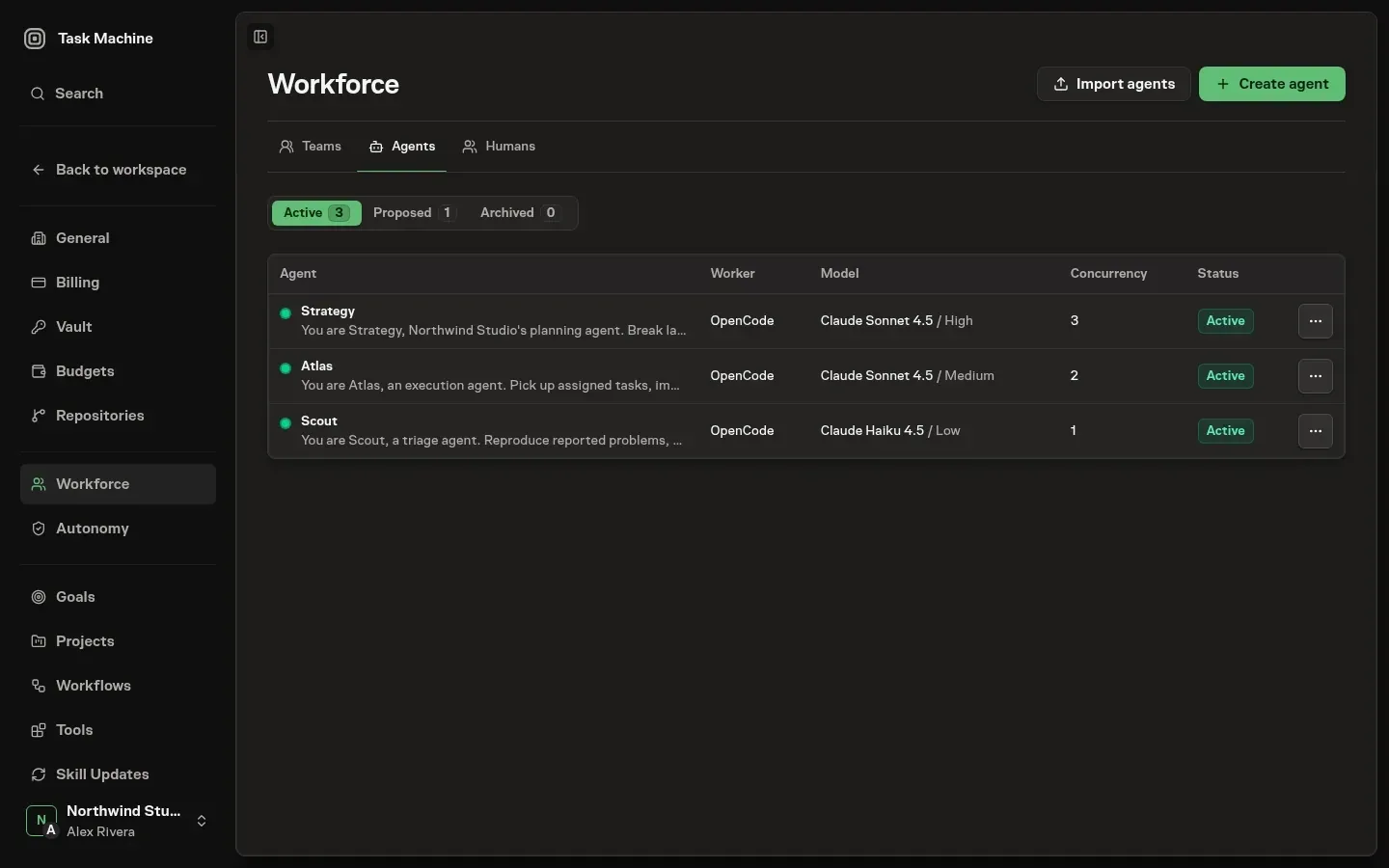
Task: Show Archived agents filter
Action: pyautogui.click(x=520, y=213)
